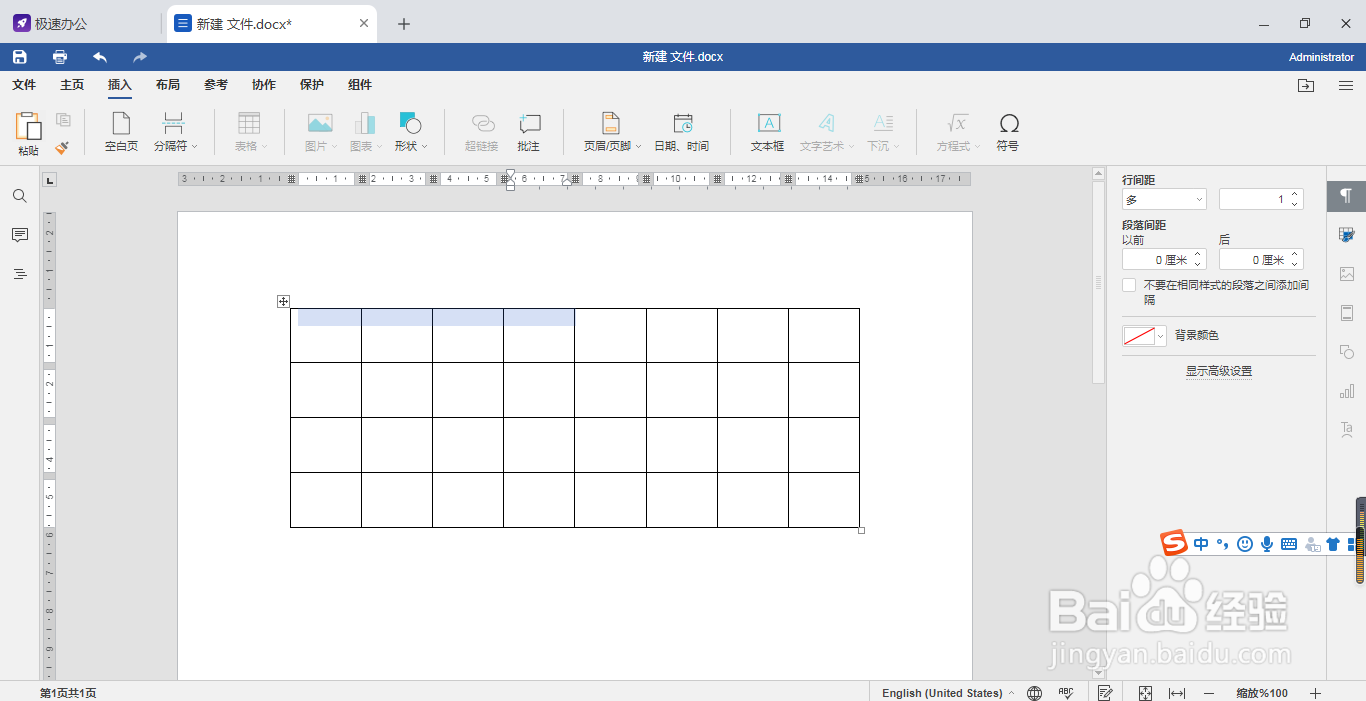Insert a blank page (空白页)
This screenshot has height=701, width=1366.
pyautogui.click(x=121, y=132)
